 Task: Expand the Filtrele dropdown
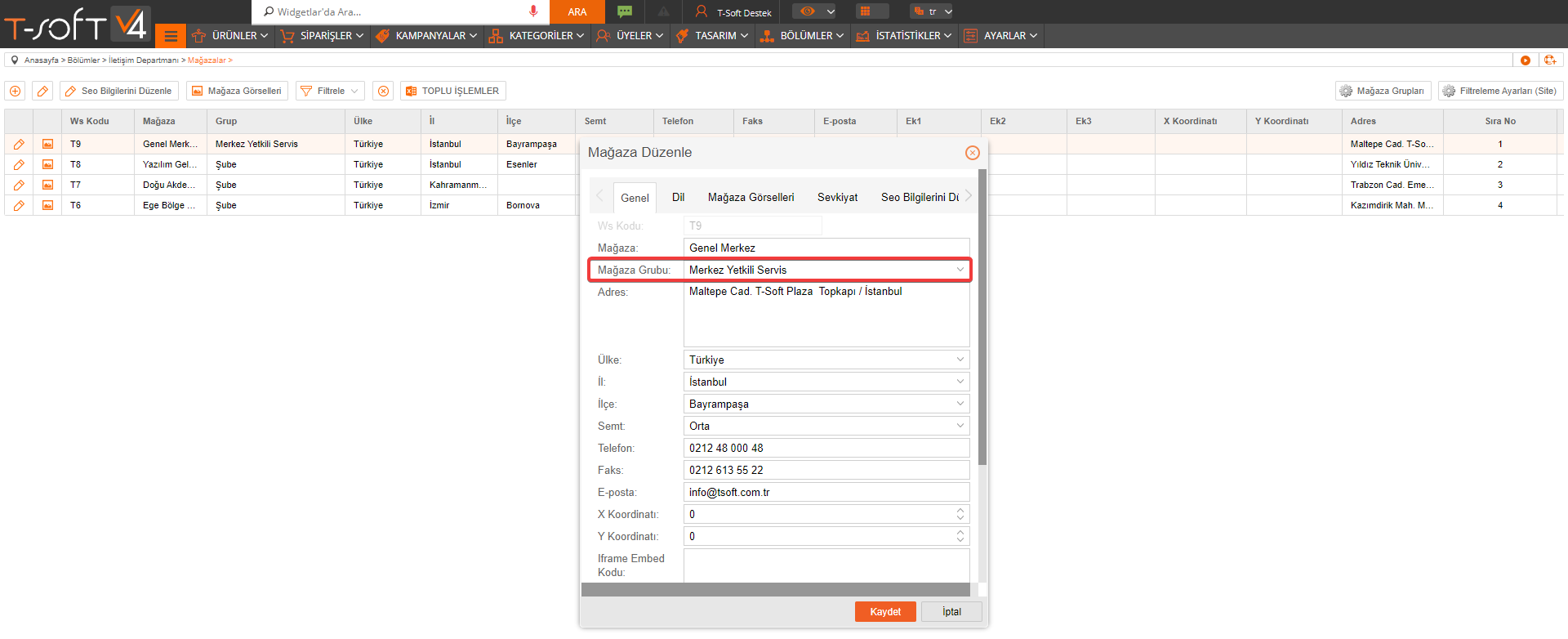(330, 91)
